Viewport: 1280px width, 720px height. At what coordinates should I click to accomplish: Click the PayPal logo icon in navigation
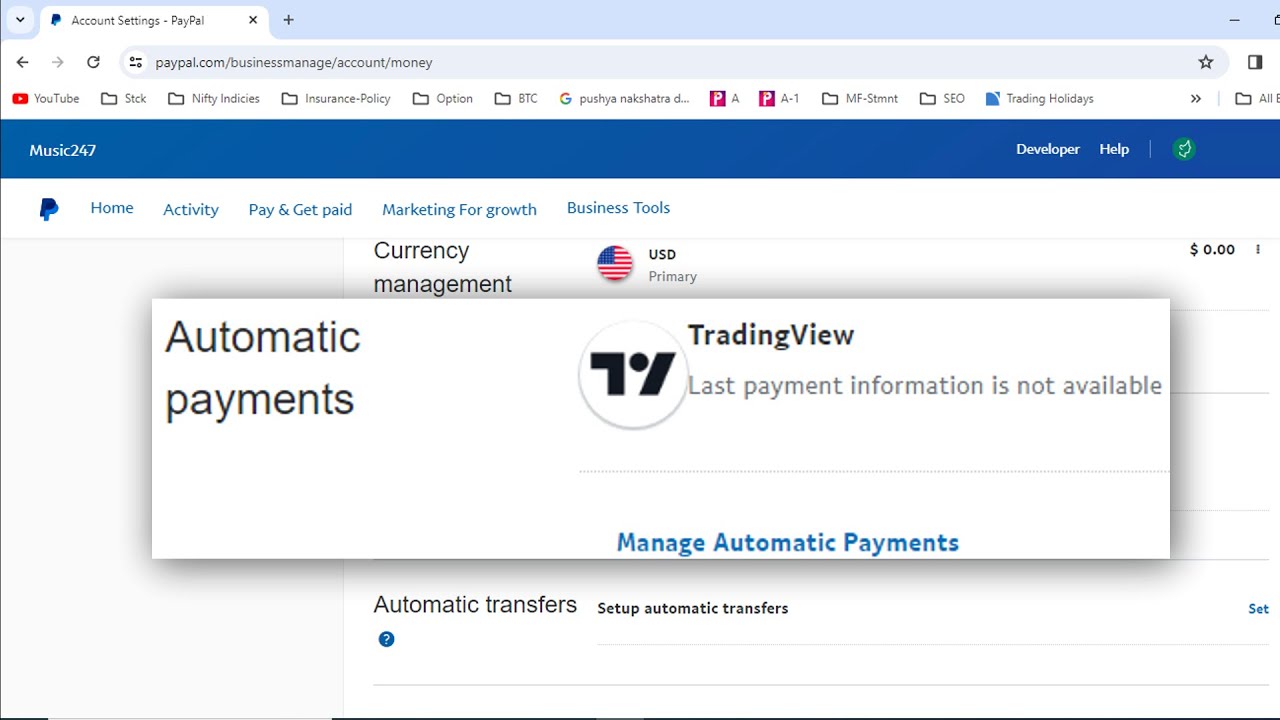[48, 209]
